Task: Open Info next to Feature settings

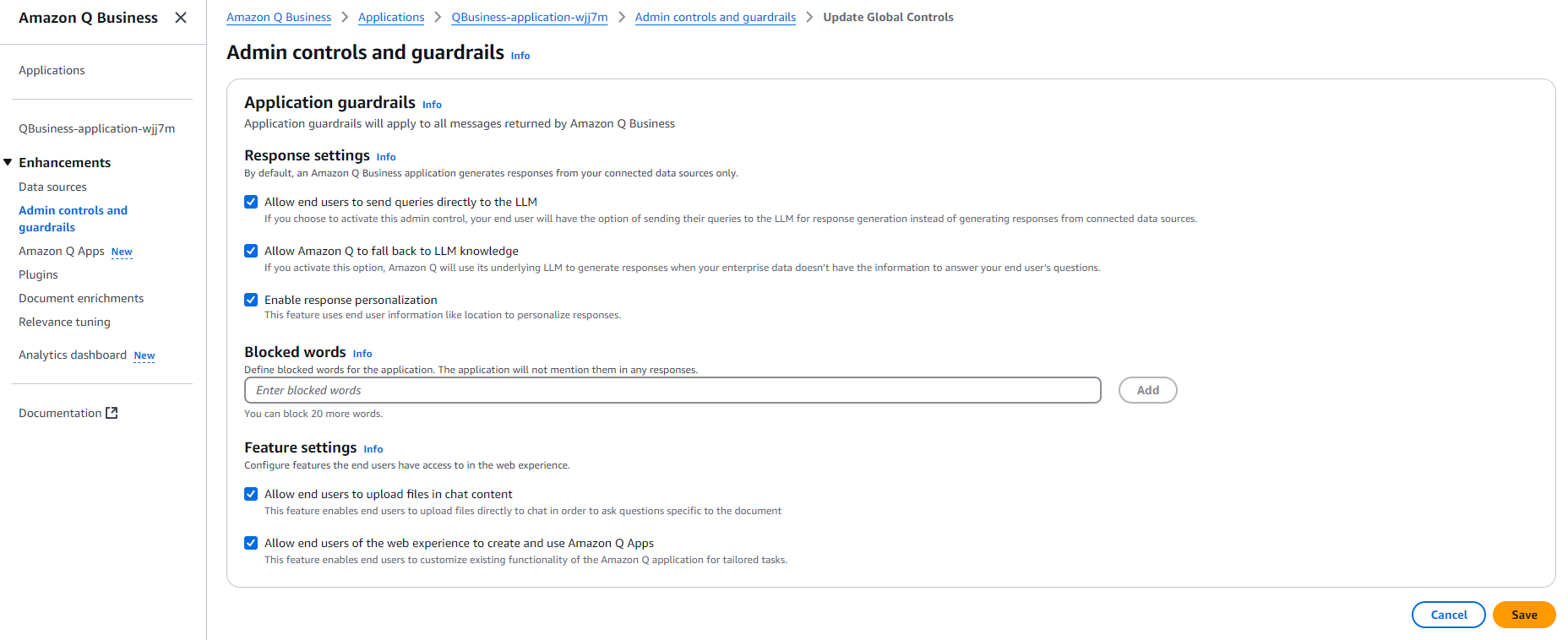Action: point(373,449)
